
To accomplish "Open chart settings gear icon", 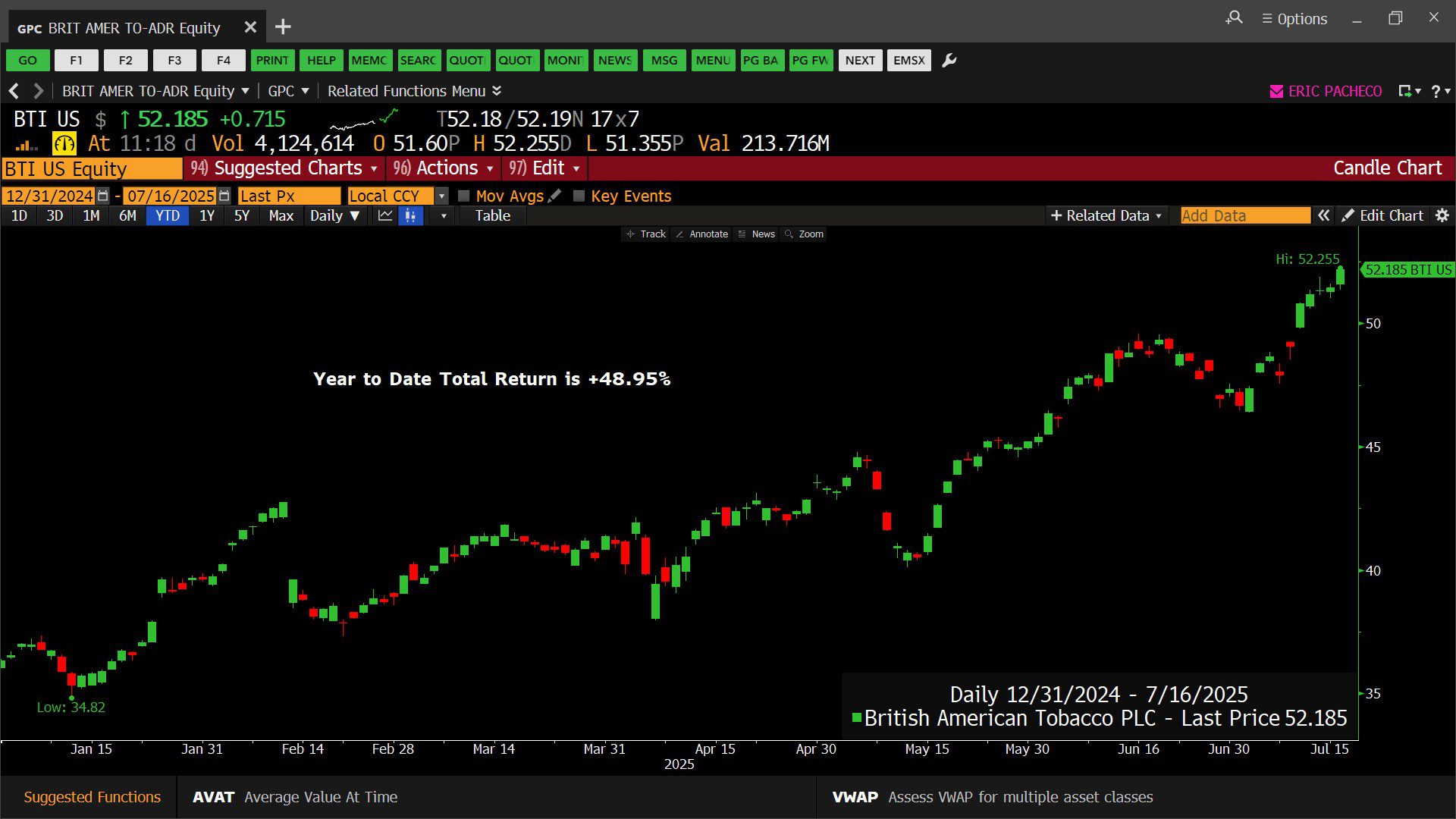I will coord(1442,216).
